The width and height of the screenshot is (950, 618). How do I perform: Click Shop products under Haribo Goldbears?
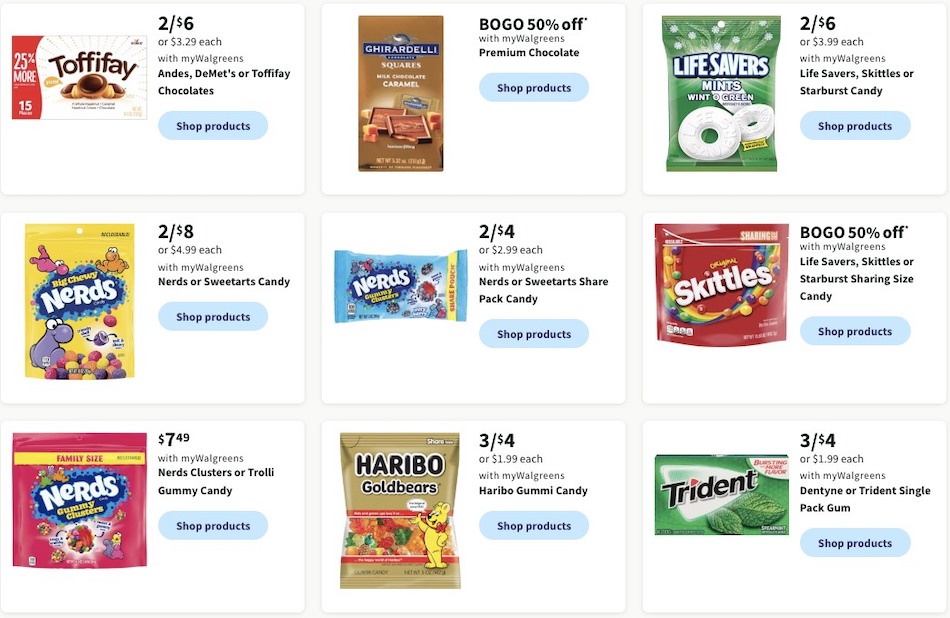click(x=534, y=525)
